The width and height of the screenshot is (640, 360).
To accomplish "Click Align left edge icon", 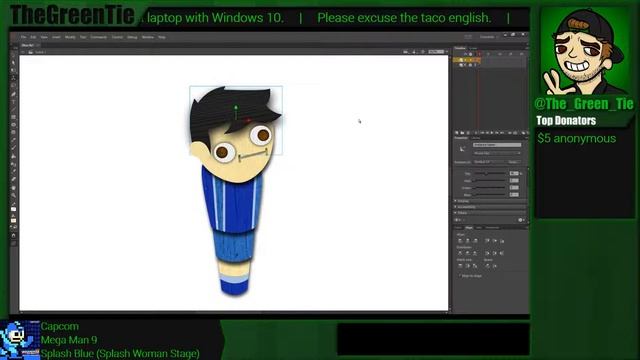I will 460,241.
